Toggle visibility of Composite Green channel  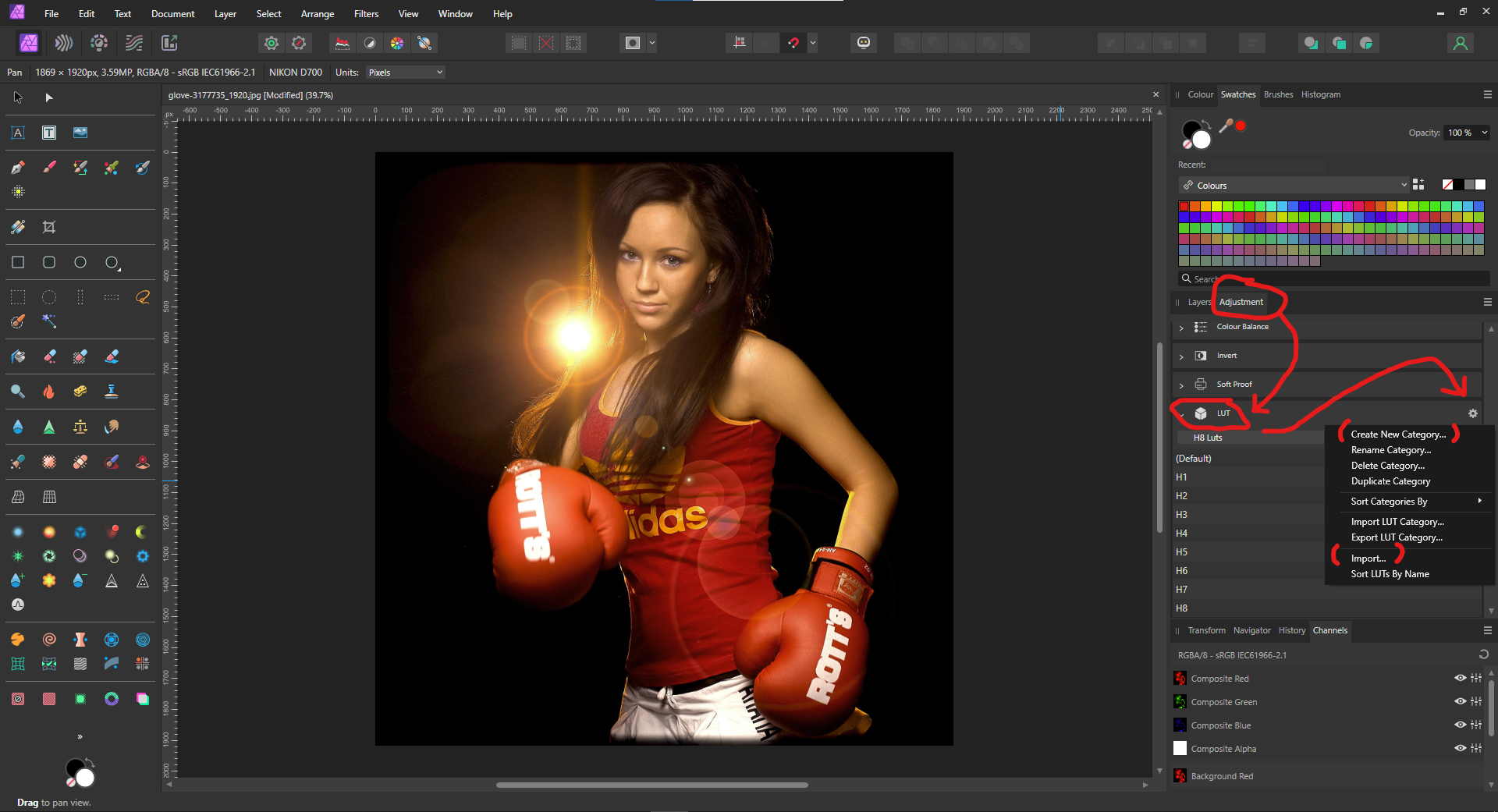coord(1460,702)
